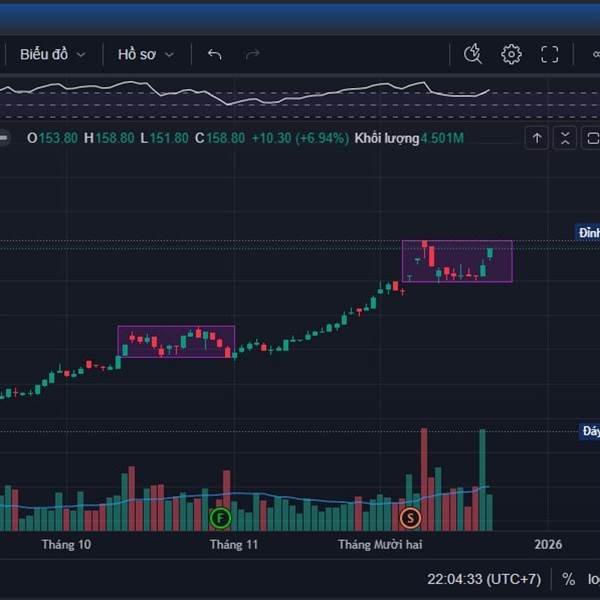Open timezone menu showing UTC+7
Screen dimensions: 600x600
(484, 578)
